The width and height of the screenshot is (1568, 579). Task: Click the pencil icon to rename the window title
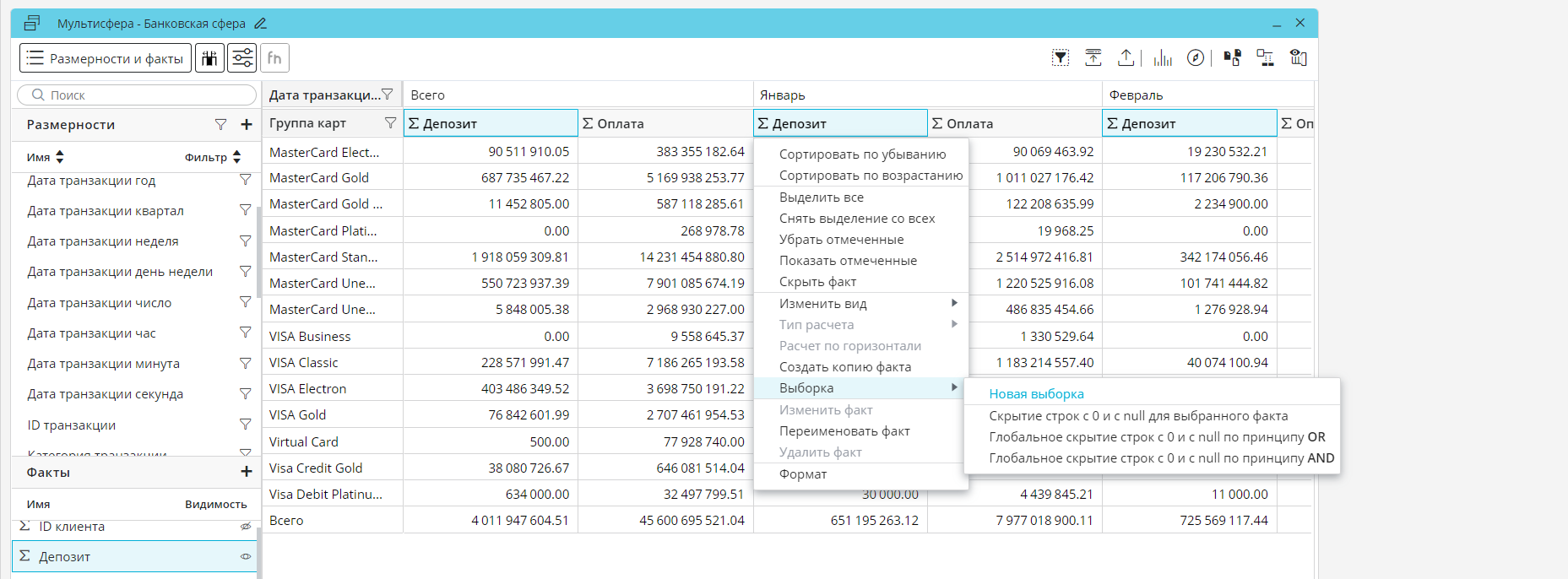click(x=261, y=24)
